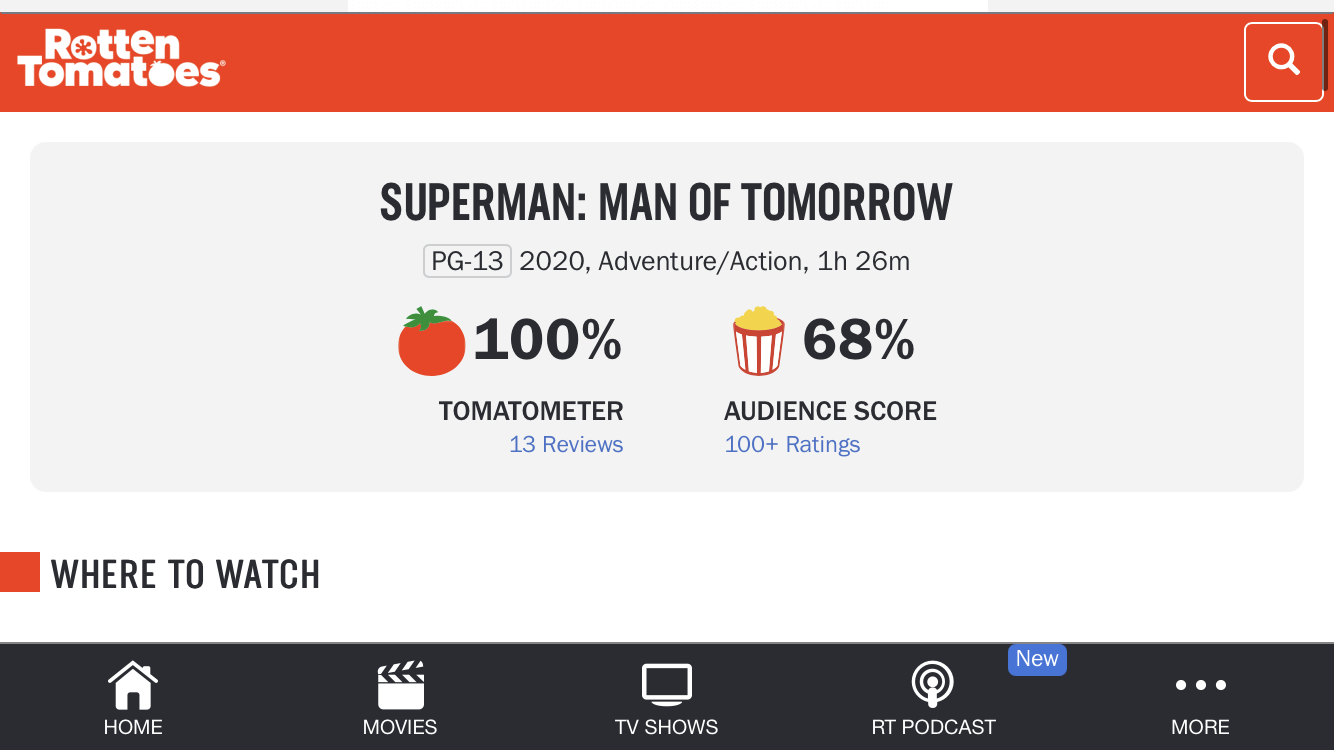
Task: Open the 13 Reviews link
Action: point(566,445)
